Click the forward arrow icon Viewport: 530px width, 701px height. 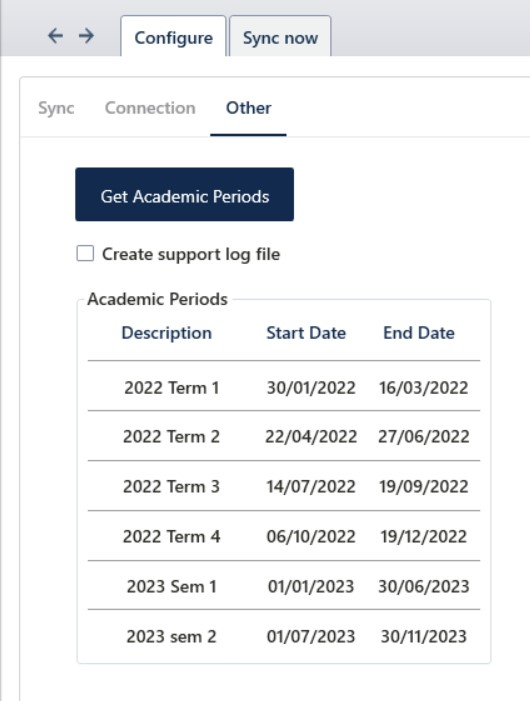click(x=86, y=36)
